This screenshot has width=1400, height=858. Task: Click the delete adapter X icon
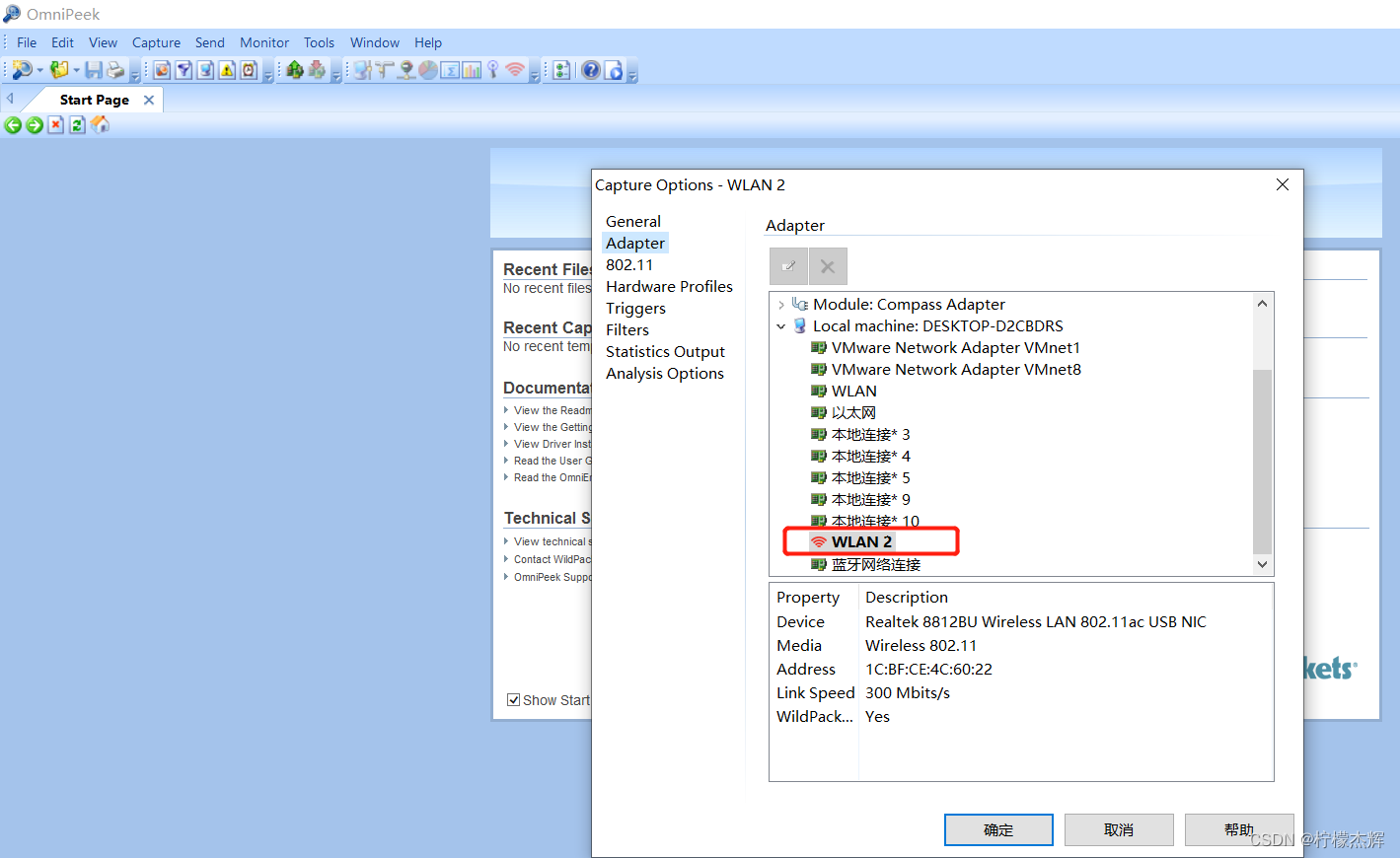pos(828,266)
